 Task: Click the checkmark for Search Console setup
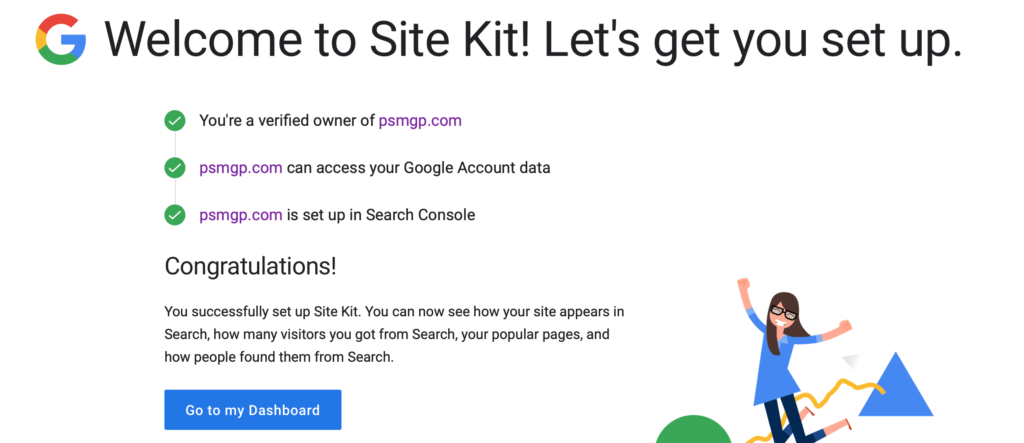[174, 214]
